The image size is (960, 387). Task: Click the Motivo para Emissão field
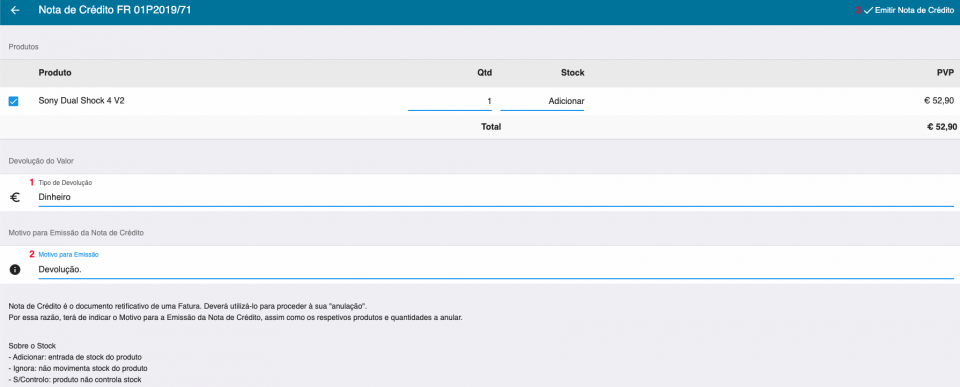coord(496,269)
